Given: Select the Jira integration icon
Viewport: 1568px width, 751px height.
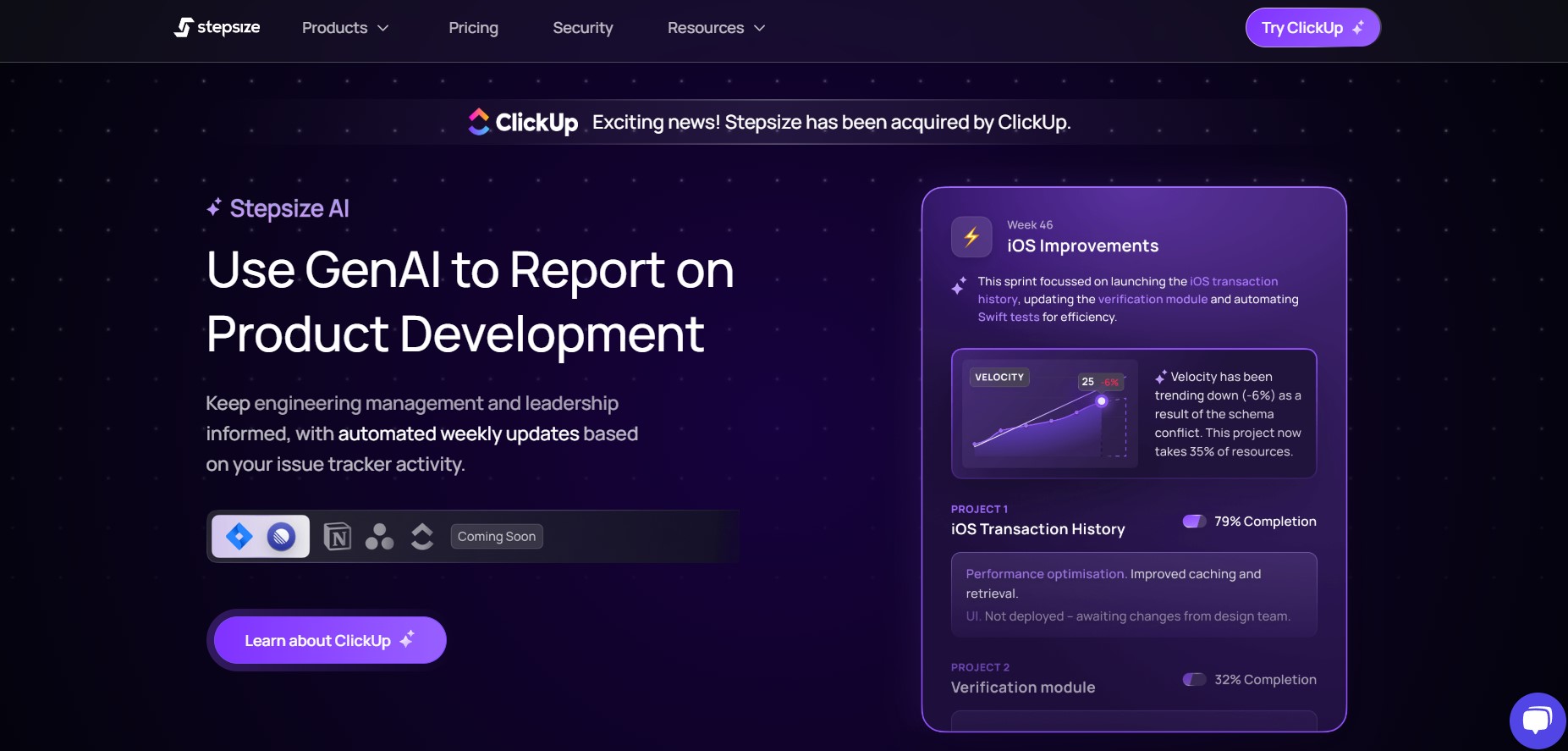Looking at the screenshot, I should [239, 536].
